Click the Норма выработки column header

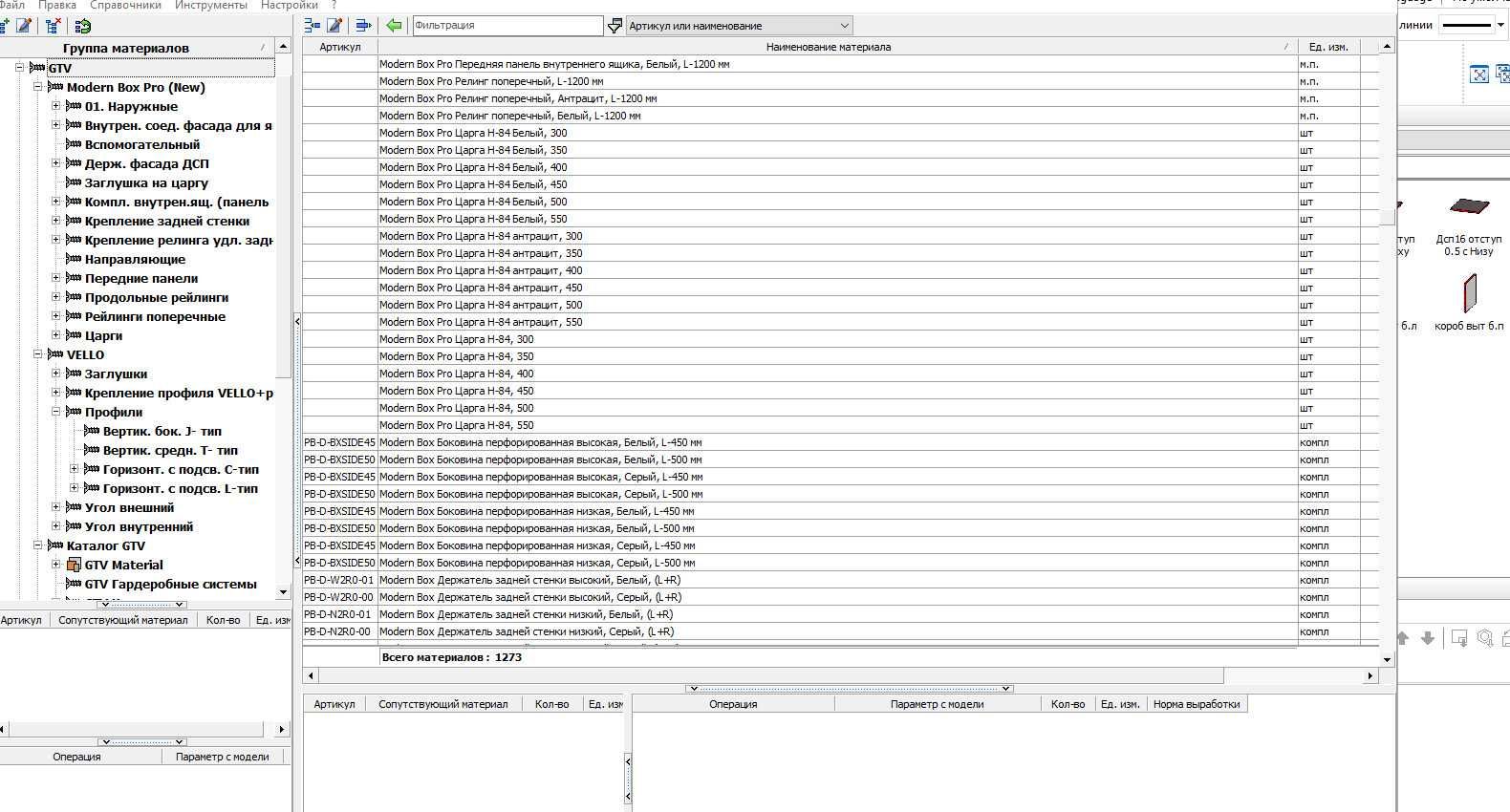(x=1197, y=704)
